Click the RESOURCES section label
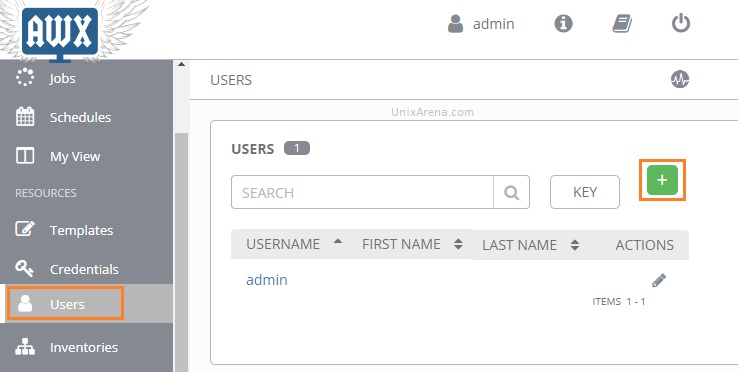 pyautogui.click(x=46, y=193)
